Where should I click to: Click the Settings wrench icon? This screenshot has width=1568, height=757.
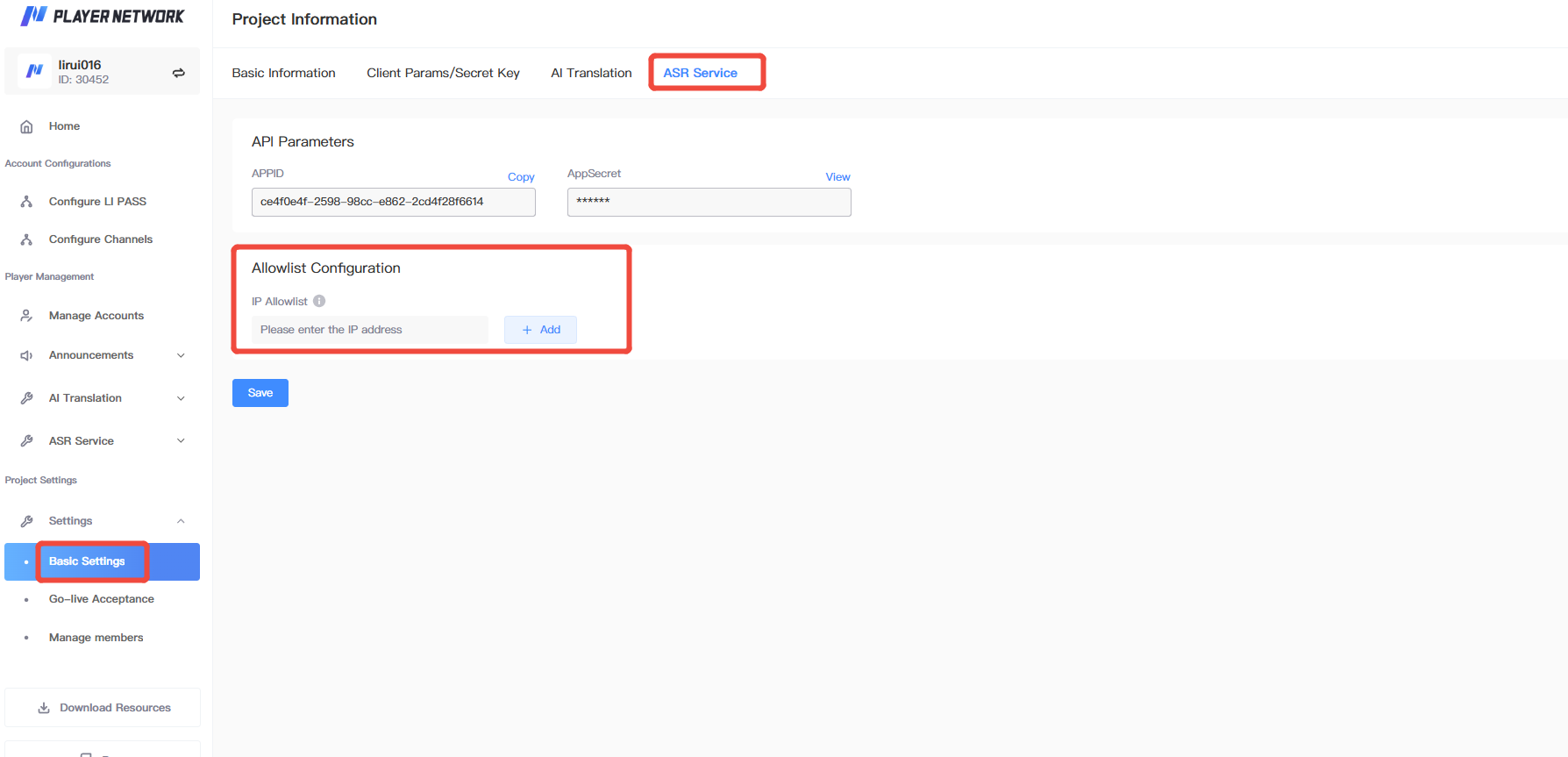pyautogui.click(x=27, y=521)
